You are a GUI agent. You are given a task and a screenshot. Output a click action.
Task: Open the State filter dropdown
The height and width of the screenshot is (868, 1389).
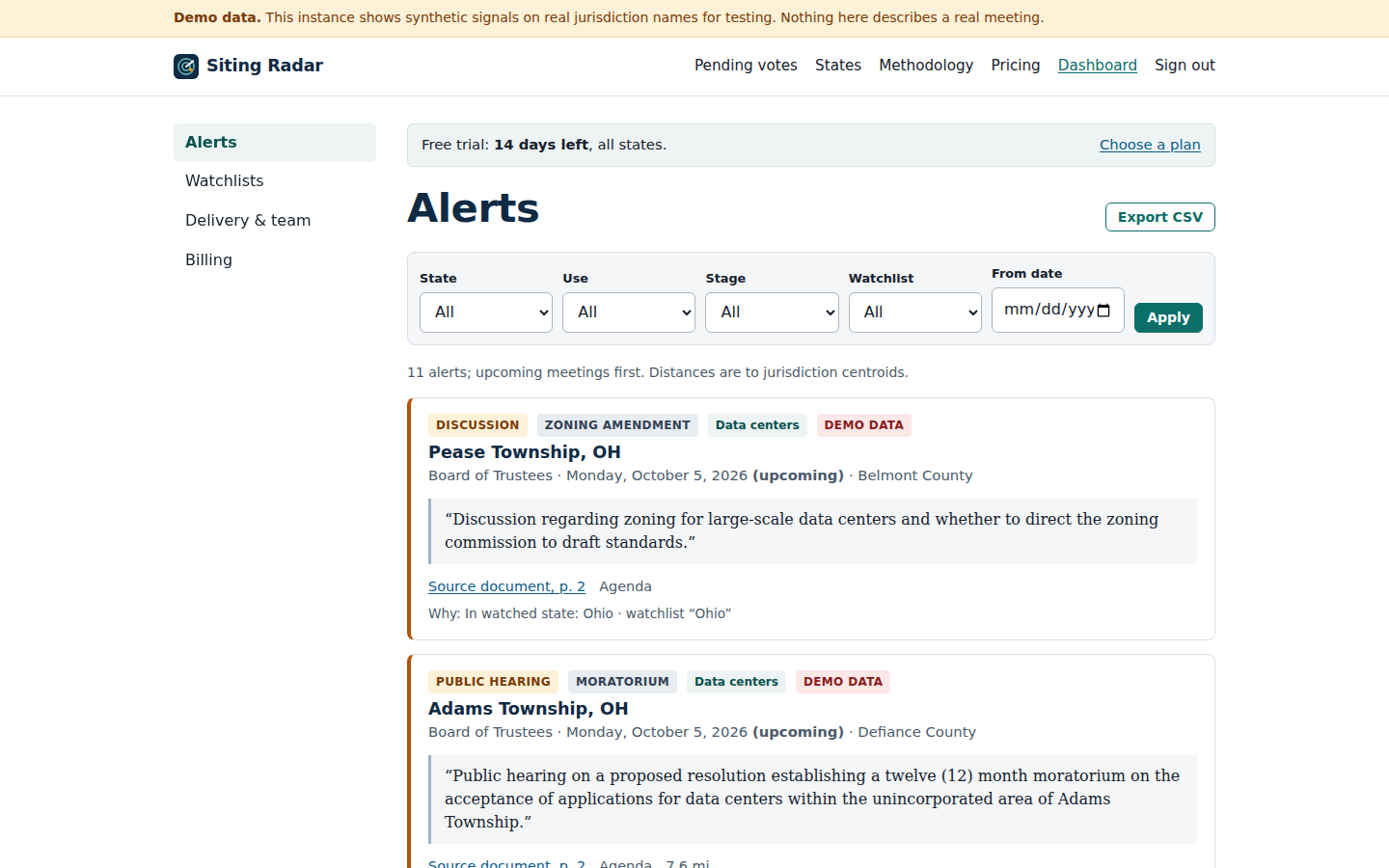(486, 312)
